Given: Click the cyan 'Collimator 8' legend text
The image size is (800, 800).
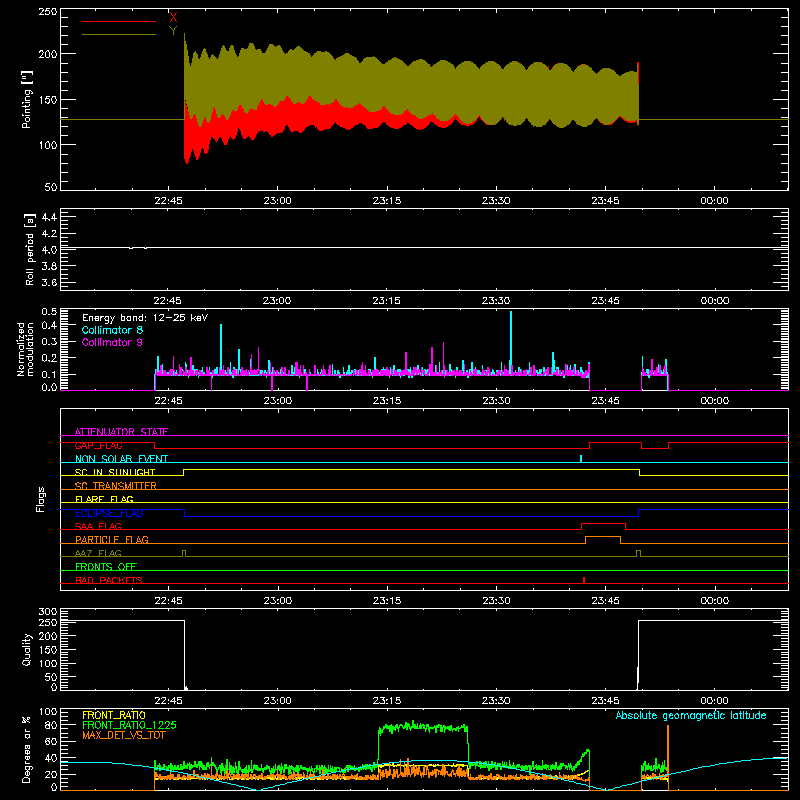Looking at the screenshot, I should (112, 330).
